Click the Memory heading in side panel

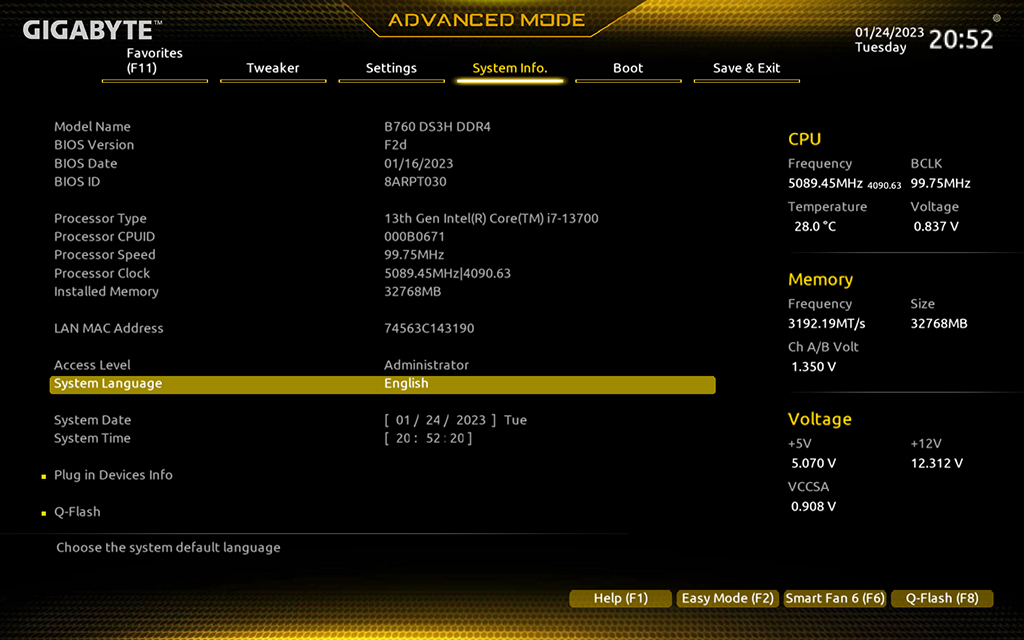(x=820, y=280)
